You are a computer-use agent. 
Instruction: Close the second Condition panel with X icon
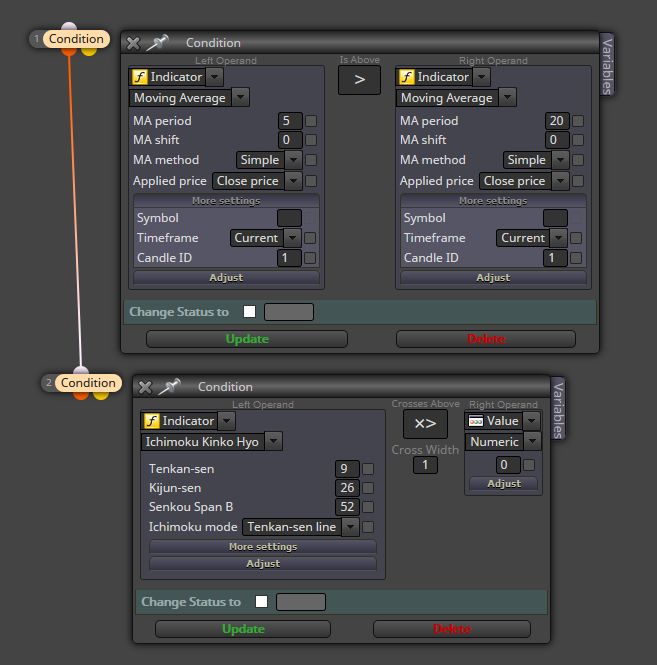click(x=145, y=387)
